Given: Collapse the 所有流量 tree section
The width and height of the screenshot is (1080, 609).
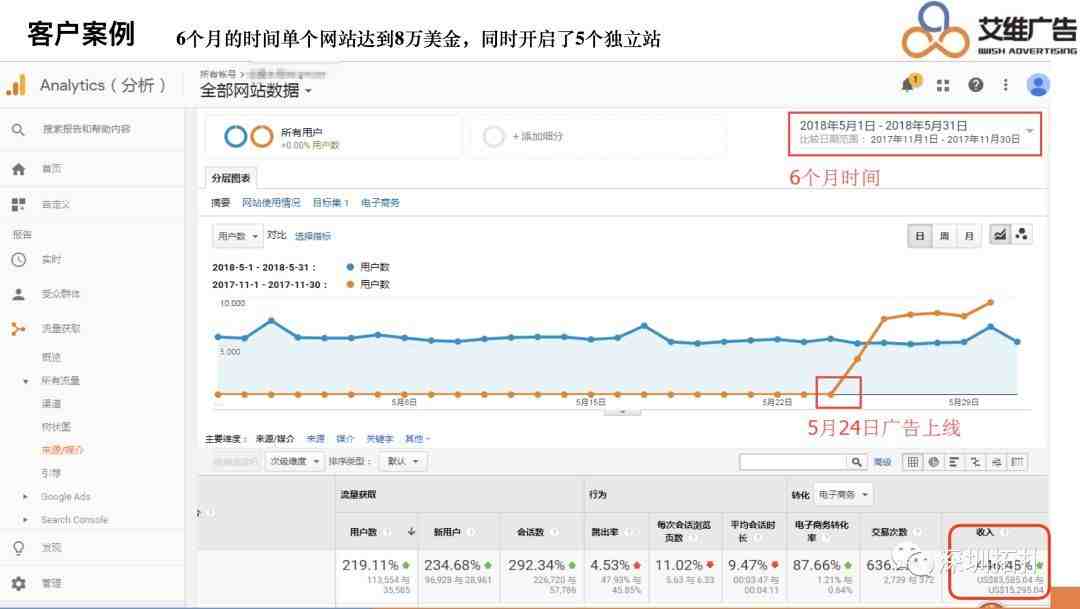Looking at the screenshot, I should point(25,381).
